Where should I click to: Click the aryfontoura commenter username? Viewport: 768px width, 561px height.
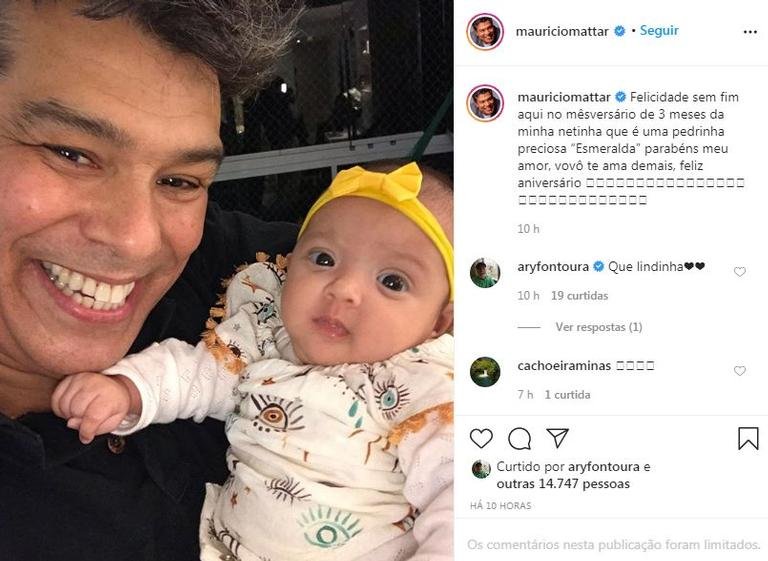(x=553, y=267)
